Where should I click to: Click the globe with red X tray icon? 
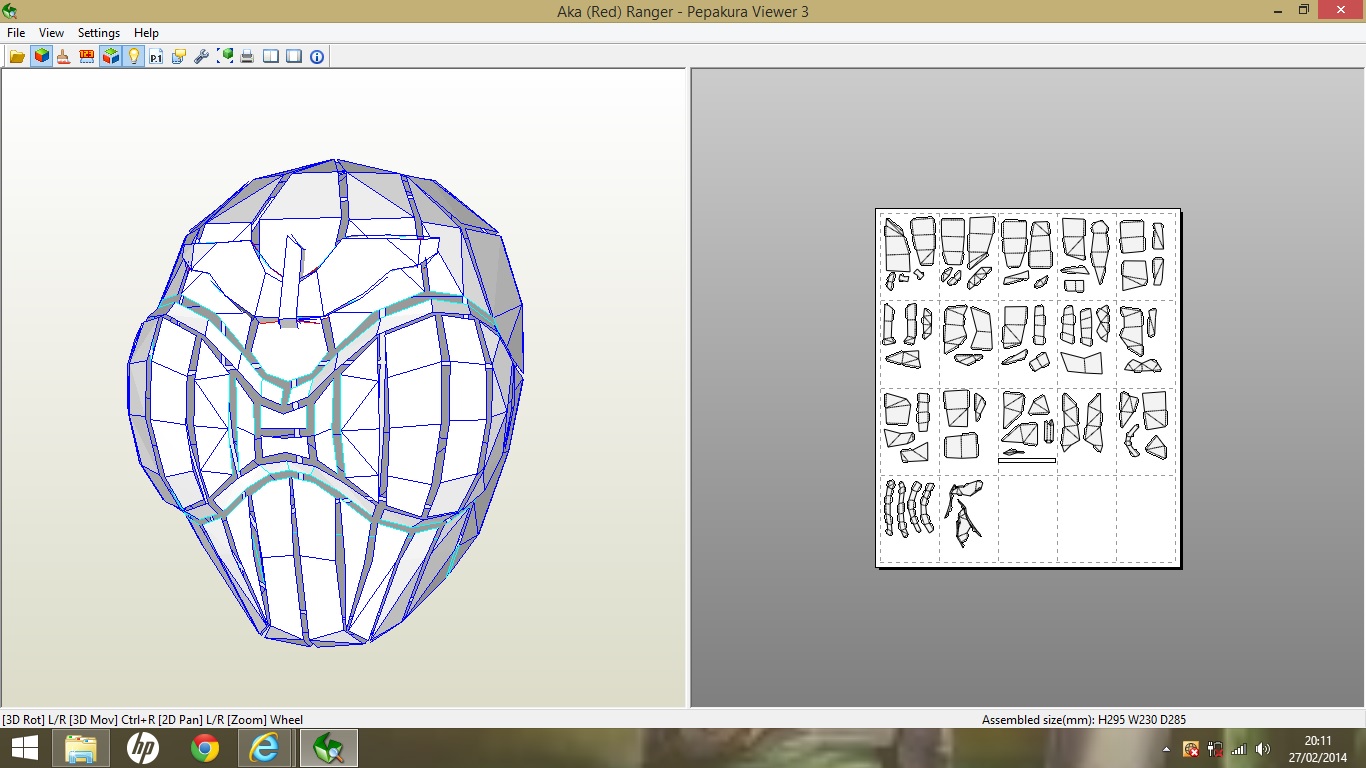(x=1191, y=748)
